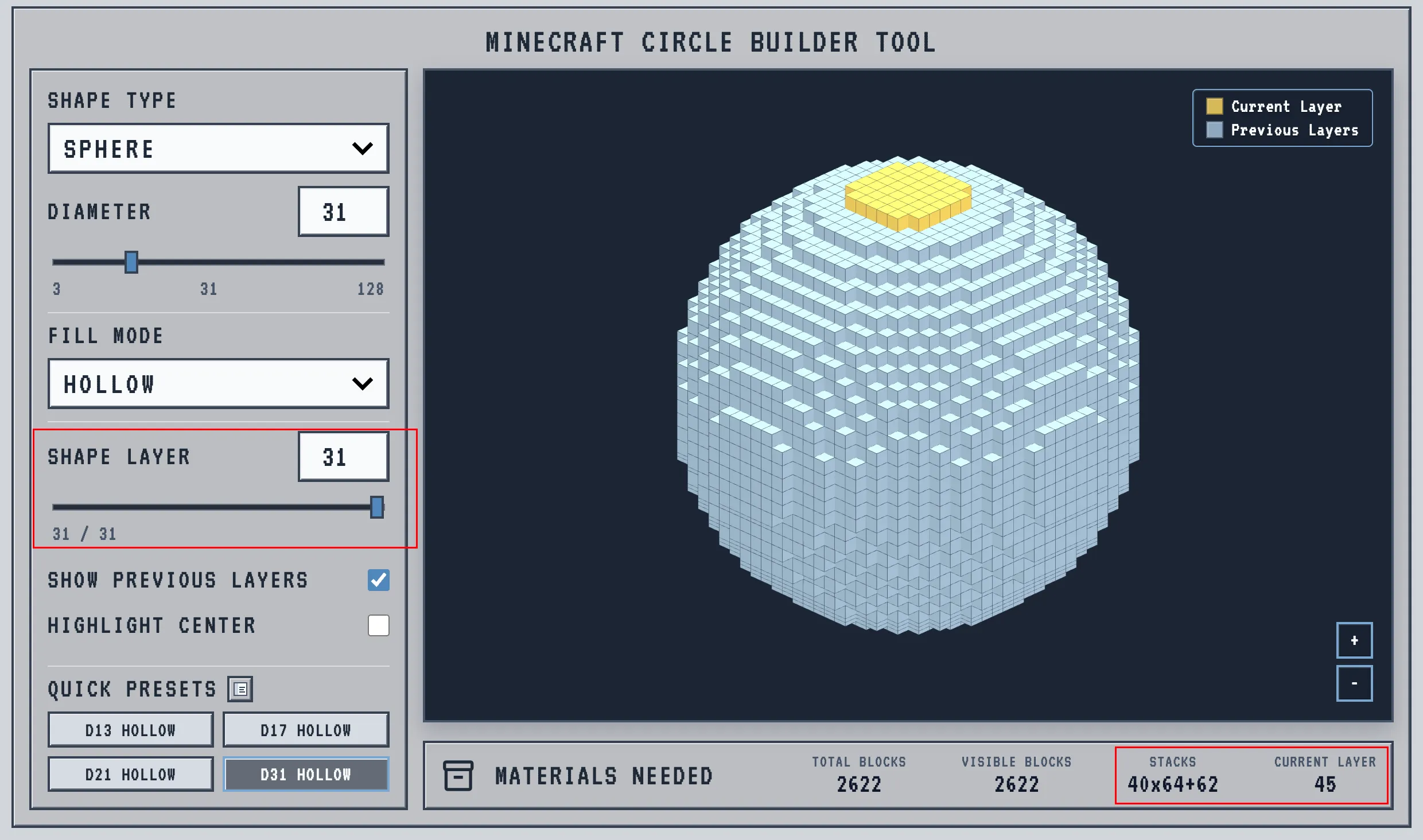This screenshot has width=1423, height=840.
Task: Click the diameter slider minimum label 3
Action: (x=57, y=289)
